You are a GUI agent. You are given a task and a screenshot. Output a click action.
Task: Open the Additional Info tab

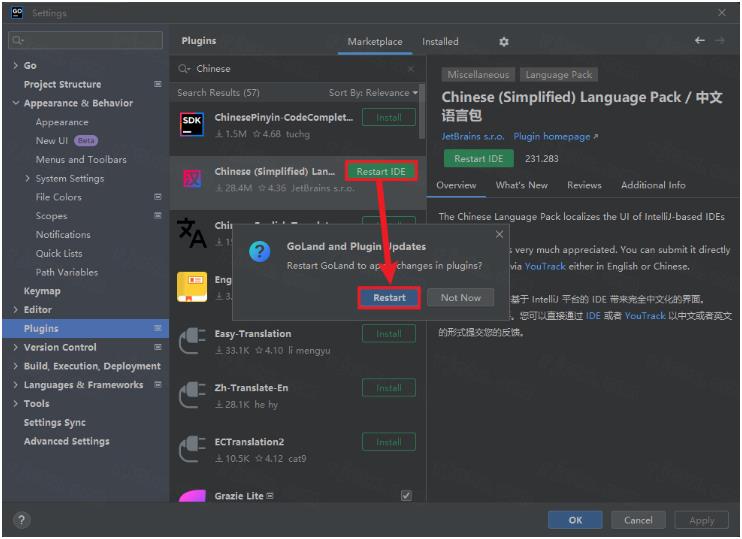tap(653, 185)
